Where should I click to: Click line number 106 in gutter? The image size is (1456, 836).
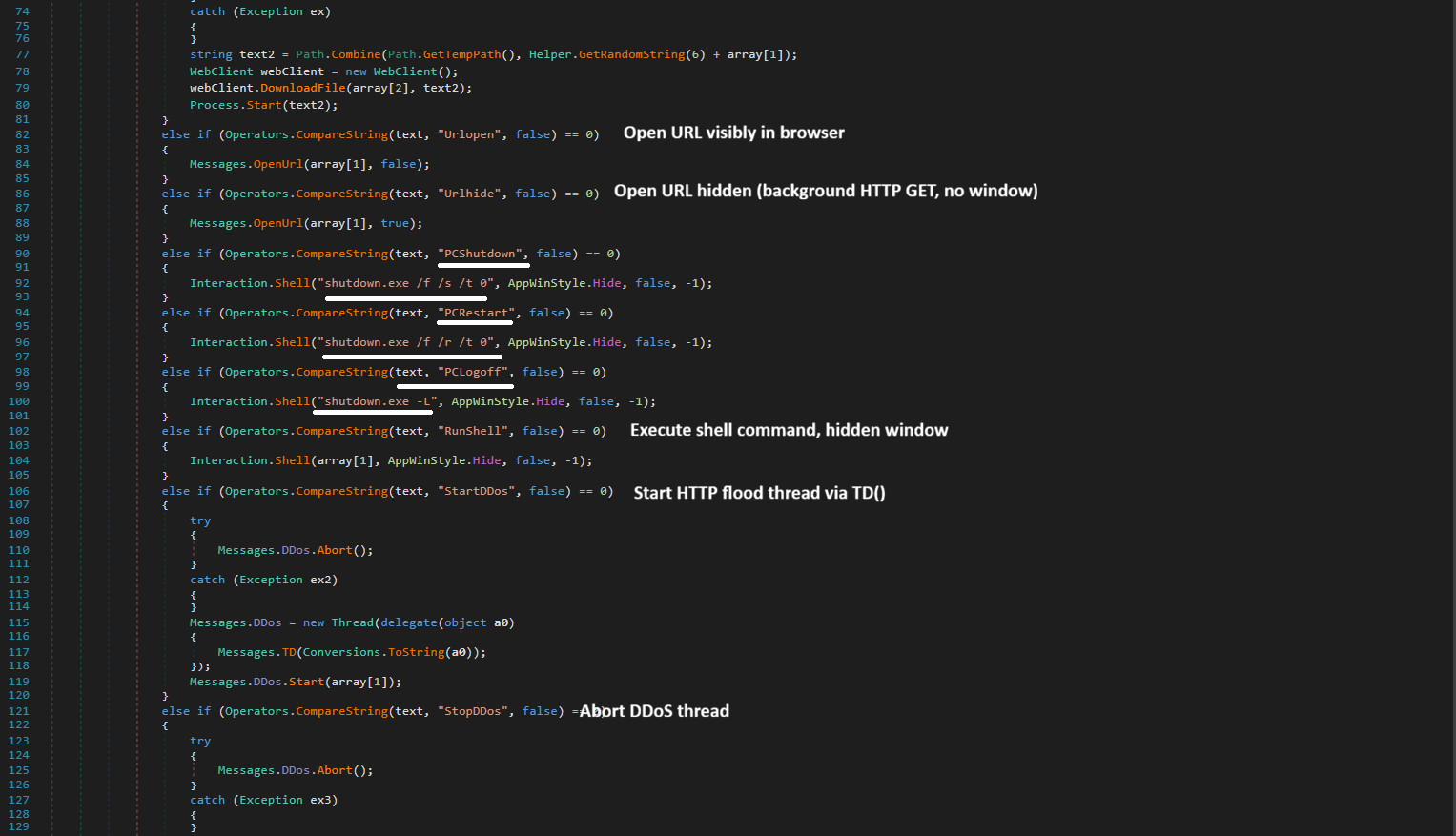[x=19, y=491]
